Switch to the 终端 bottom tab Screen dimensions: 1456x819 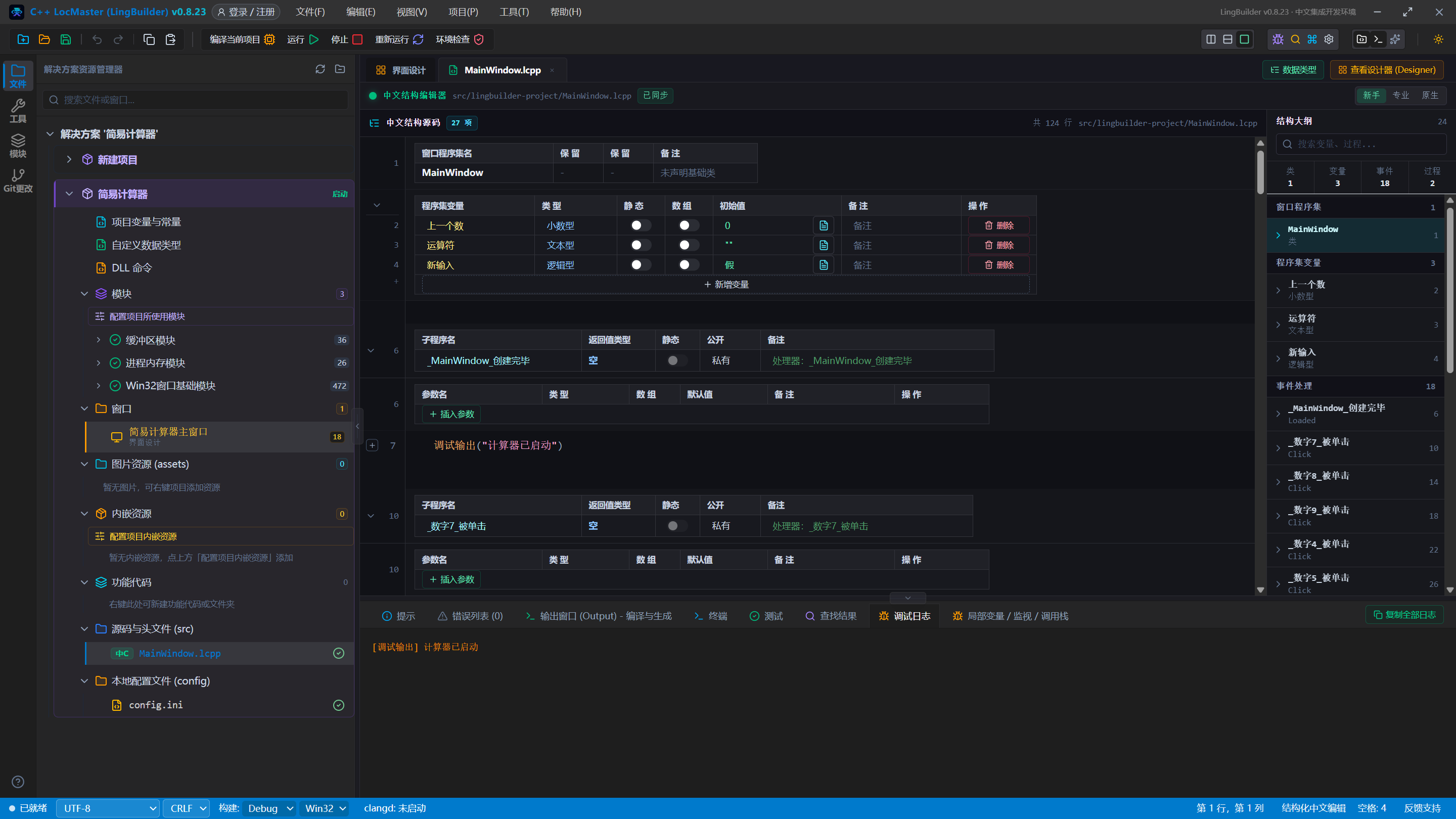[x=710, y=616]
